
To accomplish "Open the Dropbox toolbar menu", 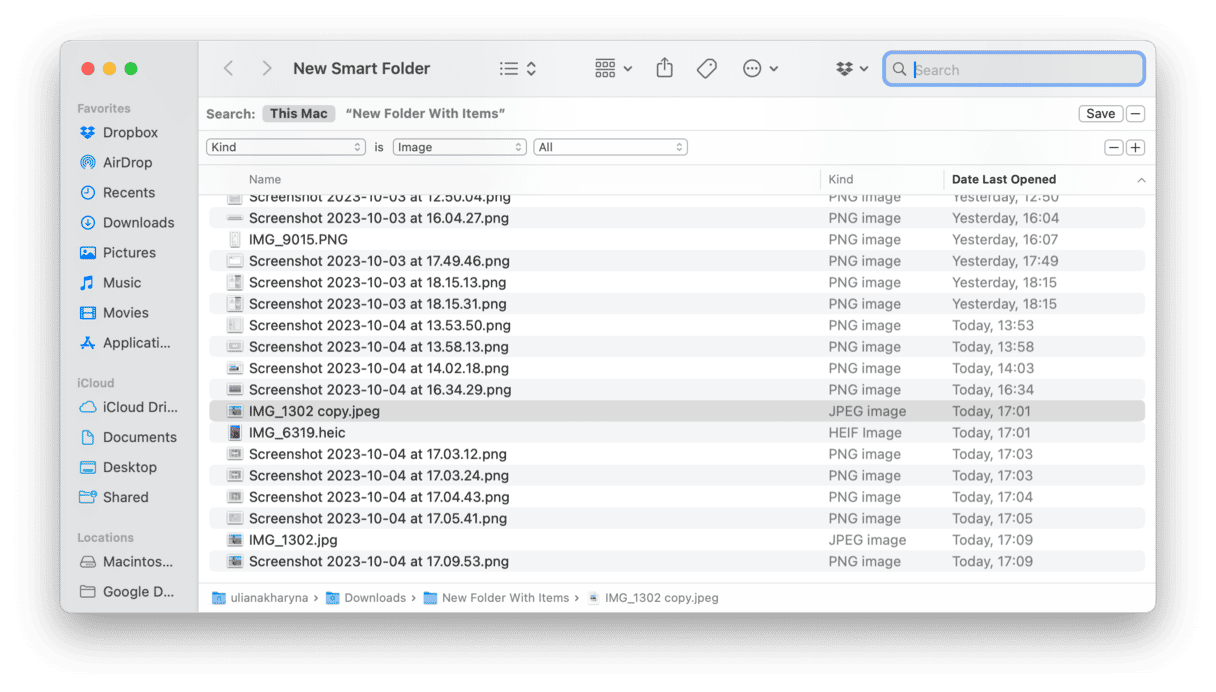I will point(851,69).
